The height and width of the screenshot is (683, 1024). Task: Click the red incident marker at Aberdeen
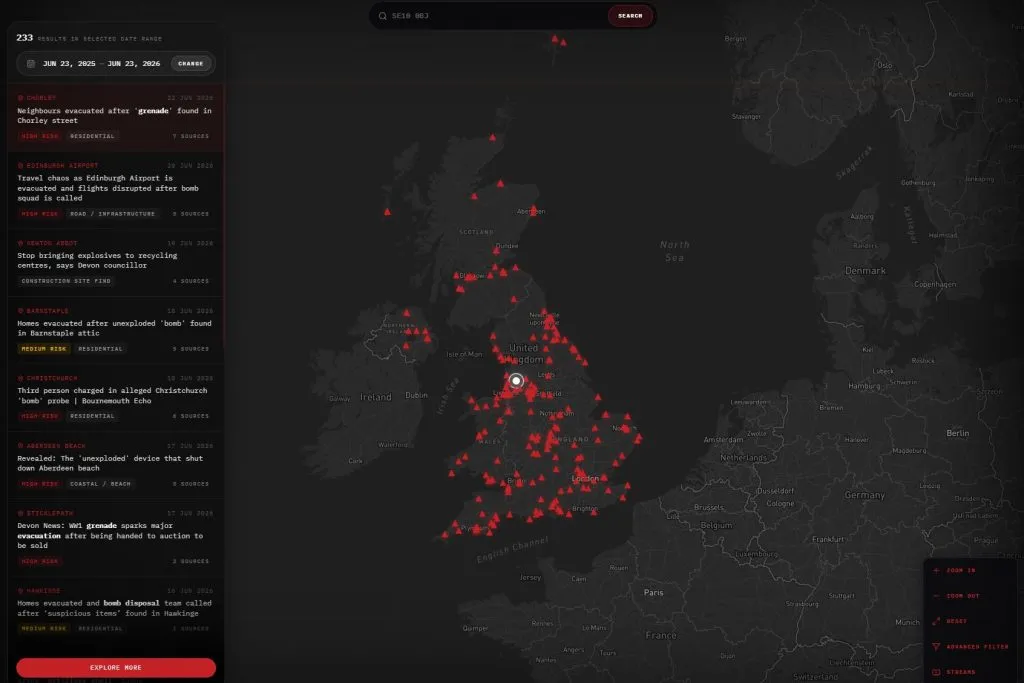[x=534, y=210]
